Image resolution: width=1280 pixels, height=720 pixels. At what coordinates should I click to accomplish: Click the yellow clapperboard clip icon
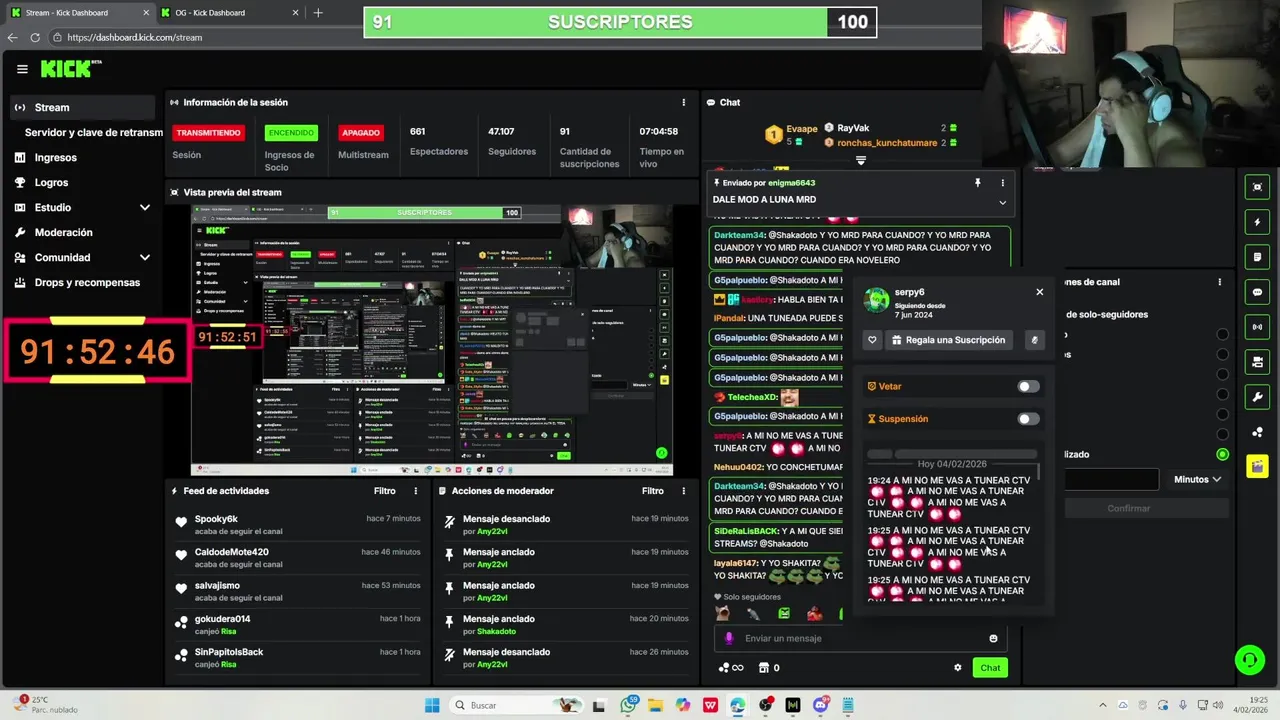click(x=1257, y=467)
